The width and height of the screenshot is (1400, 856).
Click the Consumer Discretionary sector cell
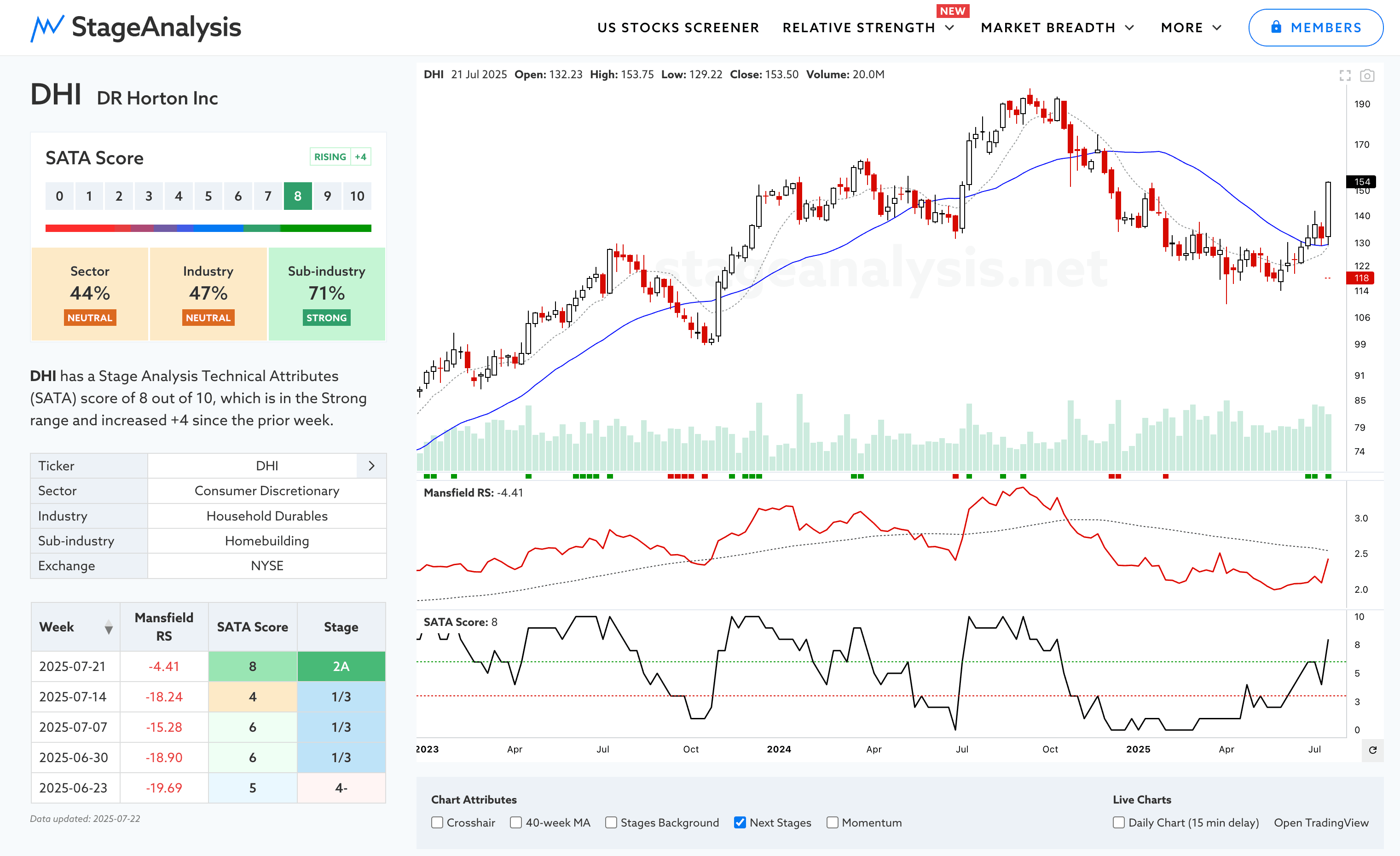click(x=267, y=491)
